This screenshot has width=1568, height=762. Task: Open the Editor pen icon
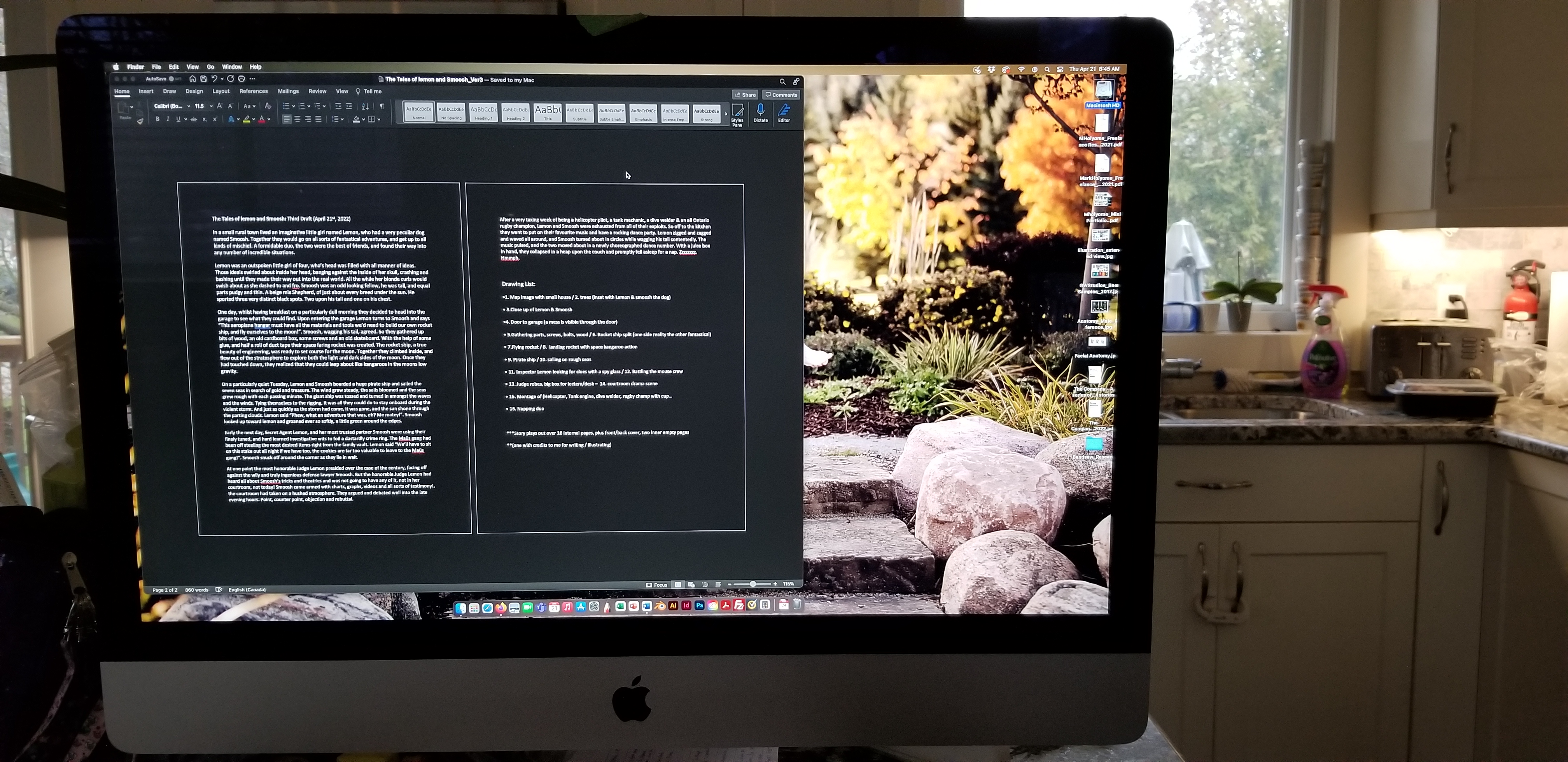[x=784, y=110]
